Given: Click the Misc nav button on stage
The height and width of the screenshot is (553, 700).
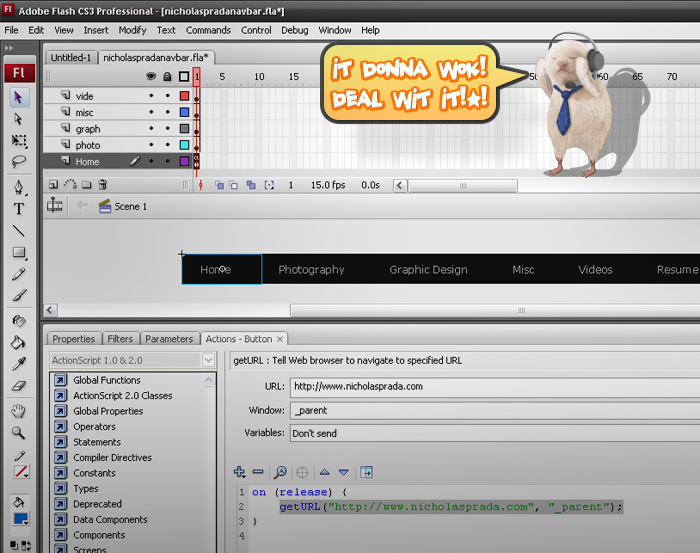Looking at the screenshot, I should (523, 270).
